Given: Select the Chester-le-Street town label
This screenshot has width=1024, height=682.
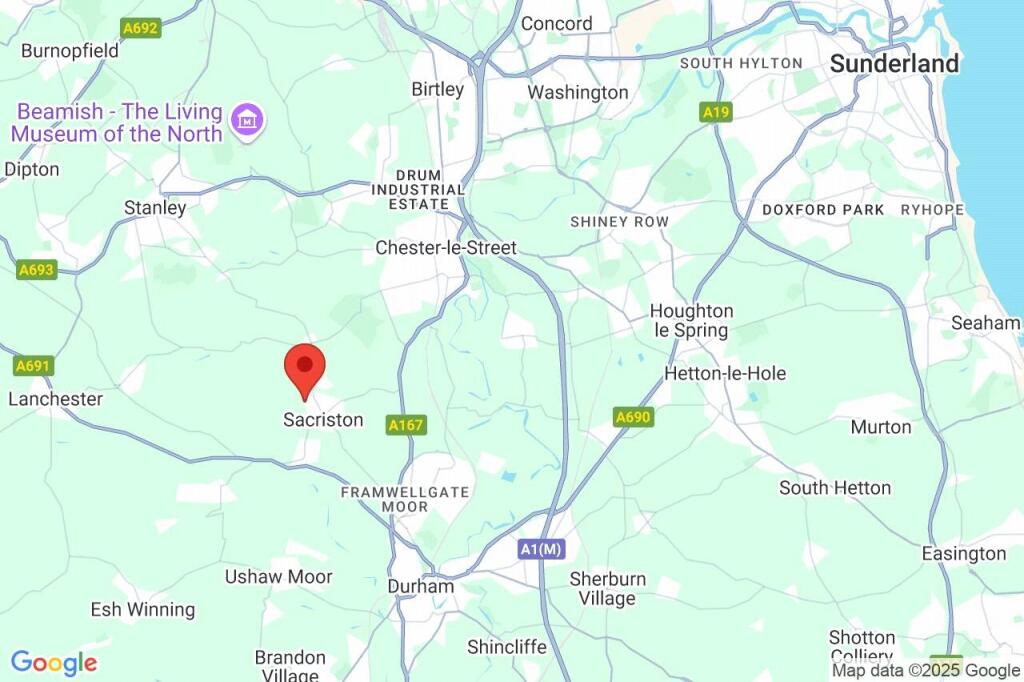Looking at the screenshot, I should [446, 248].
